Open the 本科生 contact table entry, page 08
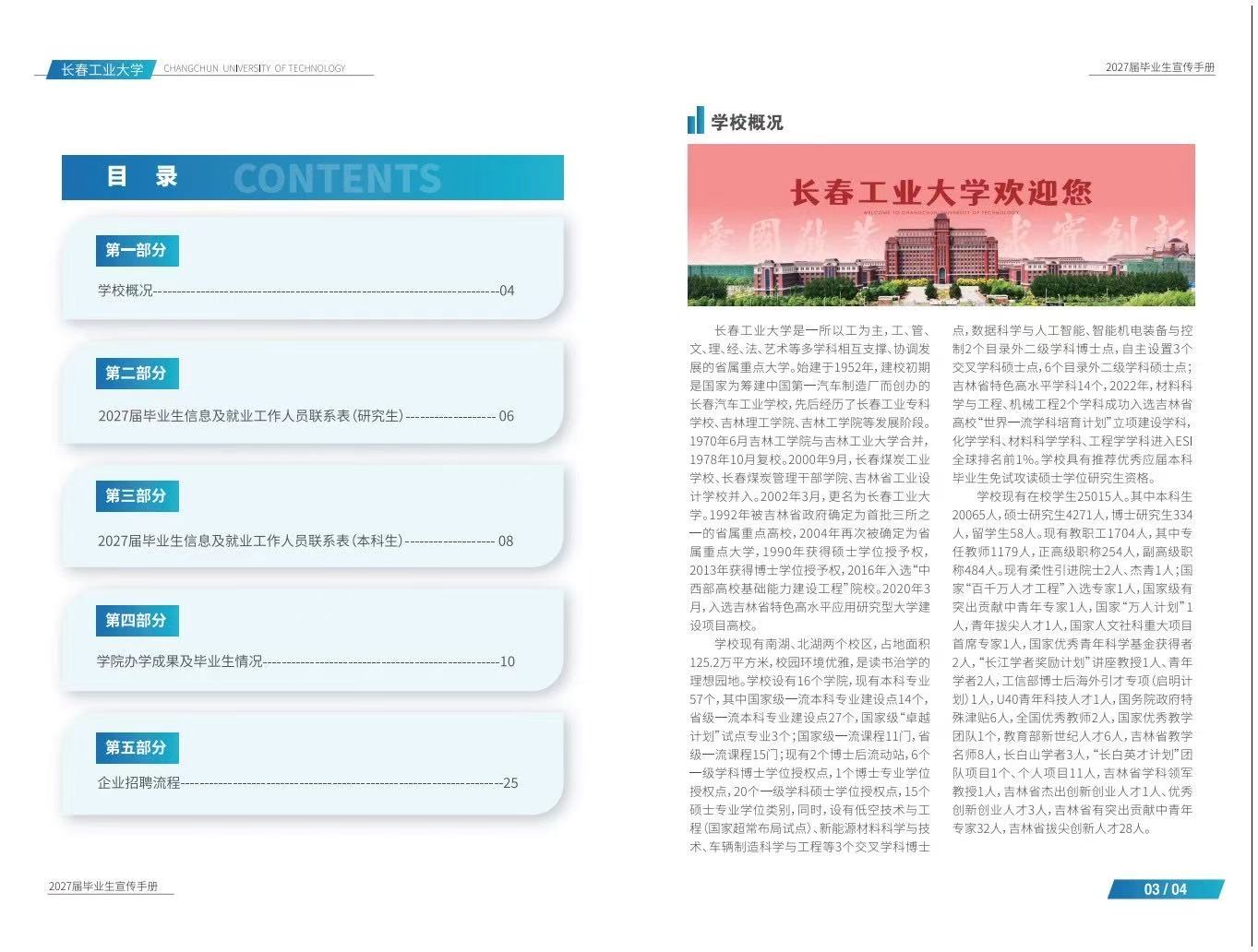The height and width of the screenshot is (952, 1258). (306, 541)
